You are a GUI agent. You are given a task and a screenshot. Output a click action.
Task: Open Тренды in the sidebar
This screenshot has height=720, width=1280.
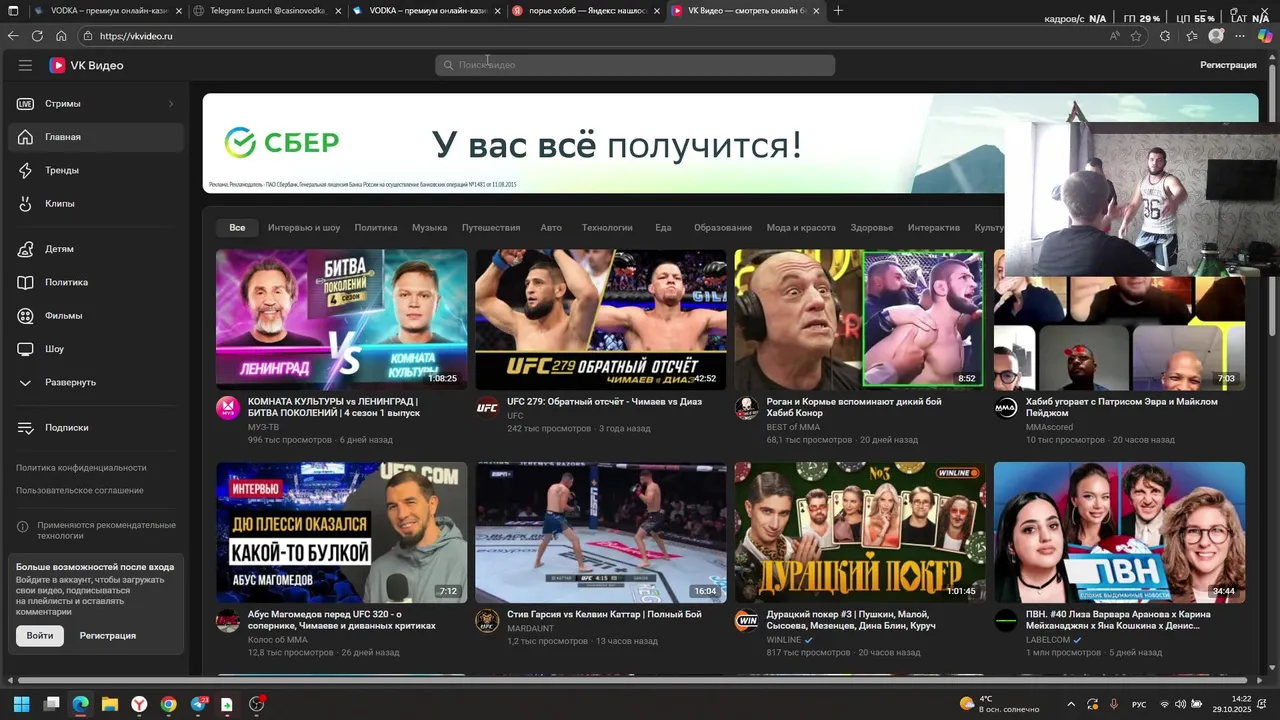pos(96,170)
